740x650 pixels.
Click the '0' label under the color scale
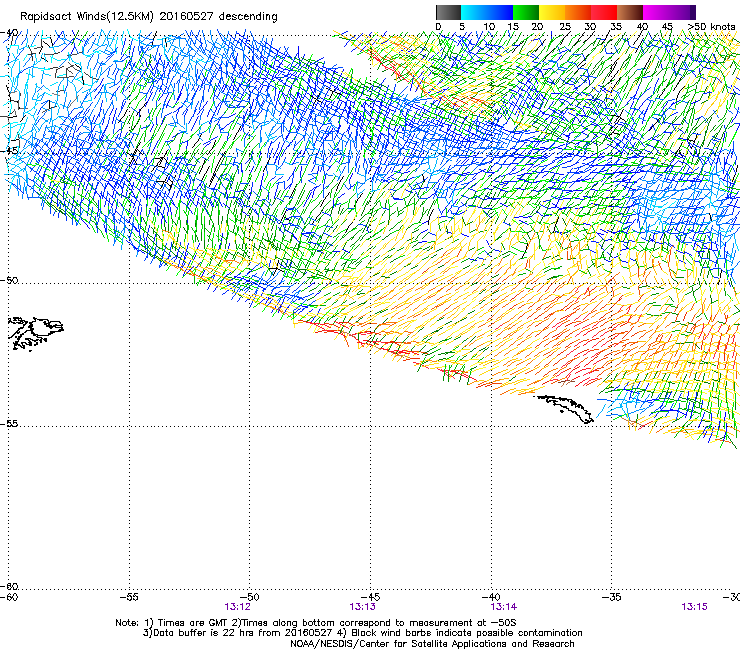(x=438, y=27)
